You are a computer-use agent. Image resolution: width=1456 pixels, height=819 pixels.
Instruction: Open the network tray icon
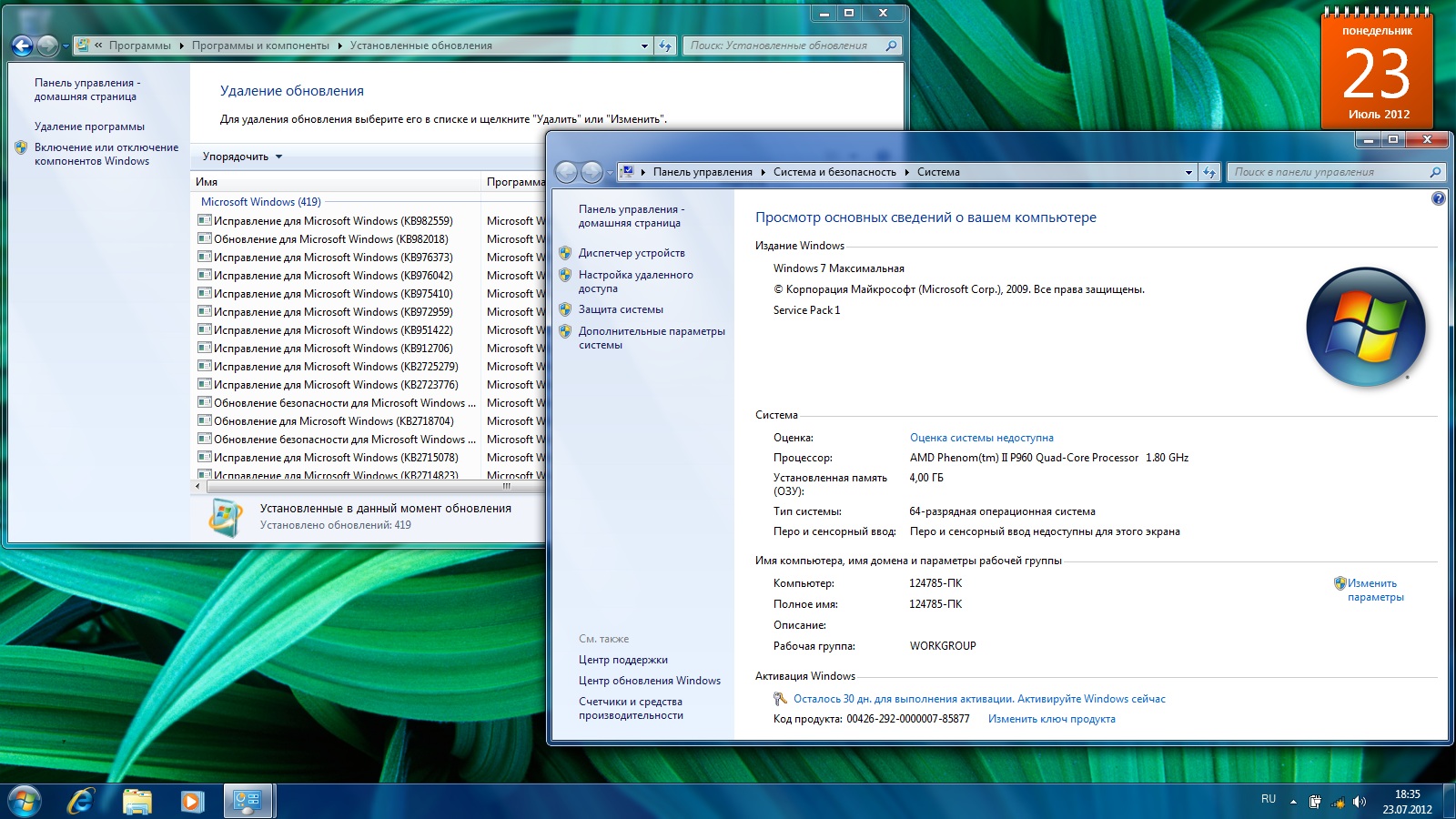[x=1338, y=802]
